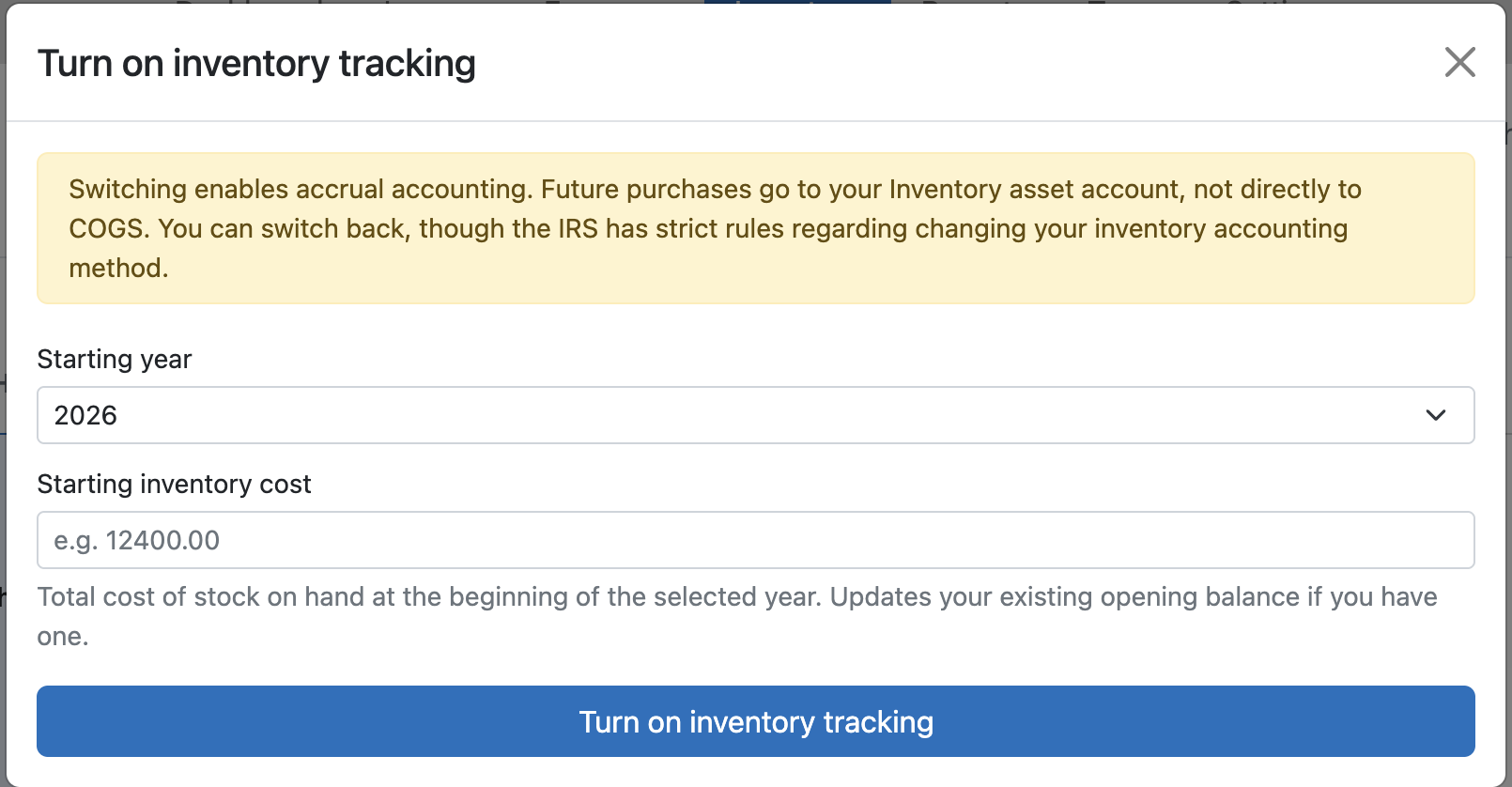Click the highlighted blue tab behind the dialog
This screenshot has height=787, width=1512.
click(797, 2)
